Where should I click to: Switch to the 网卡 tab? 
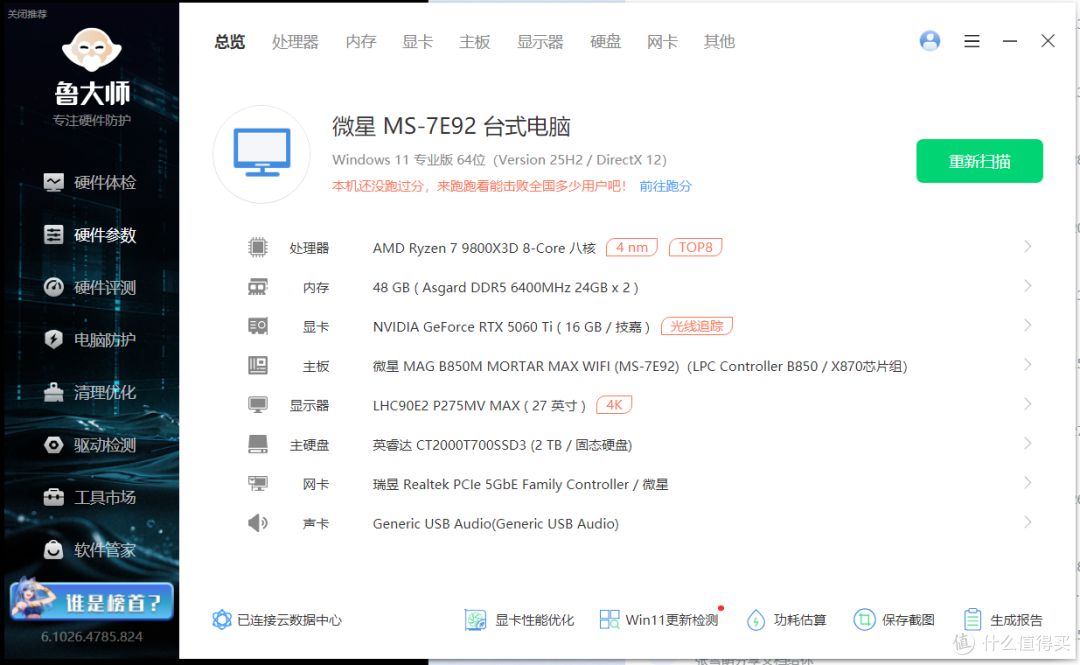(x=662, y=42)
